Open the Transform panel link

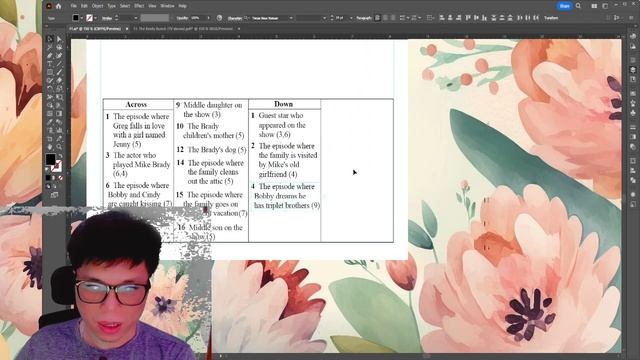[x=551, y=18]
